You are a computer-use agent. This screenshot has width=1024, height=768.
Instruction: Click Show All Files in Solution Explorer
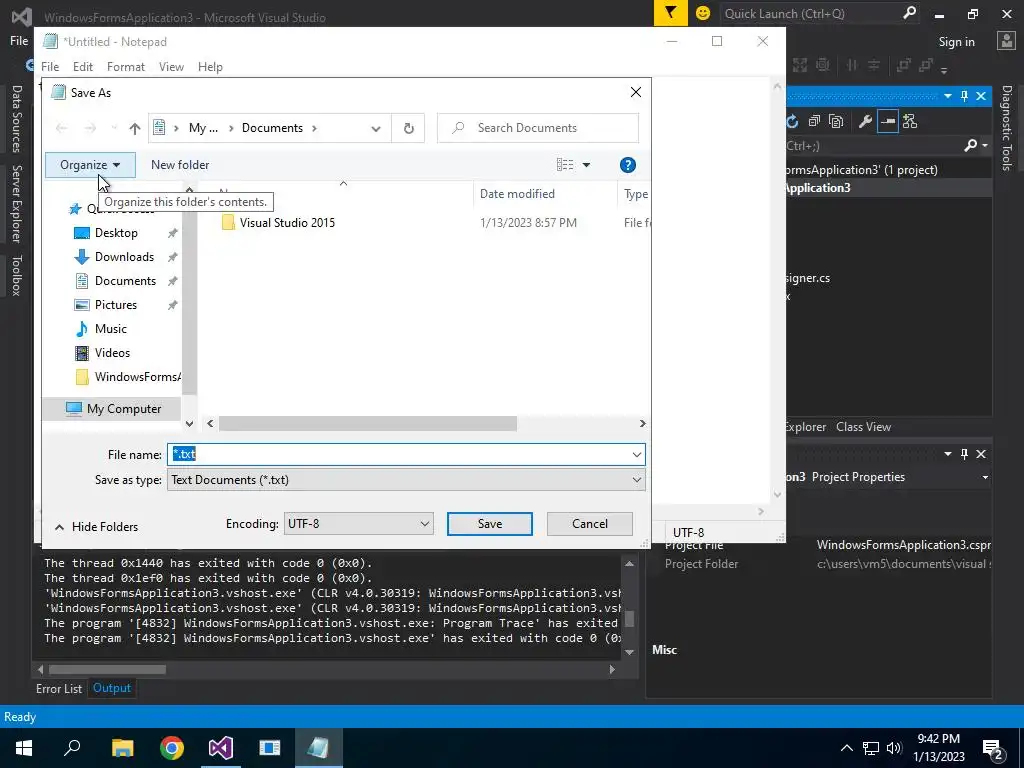(836, 121)
